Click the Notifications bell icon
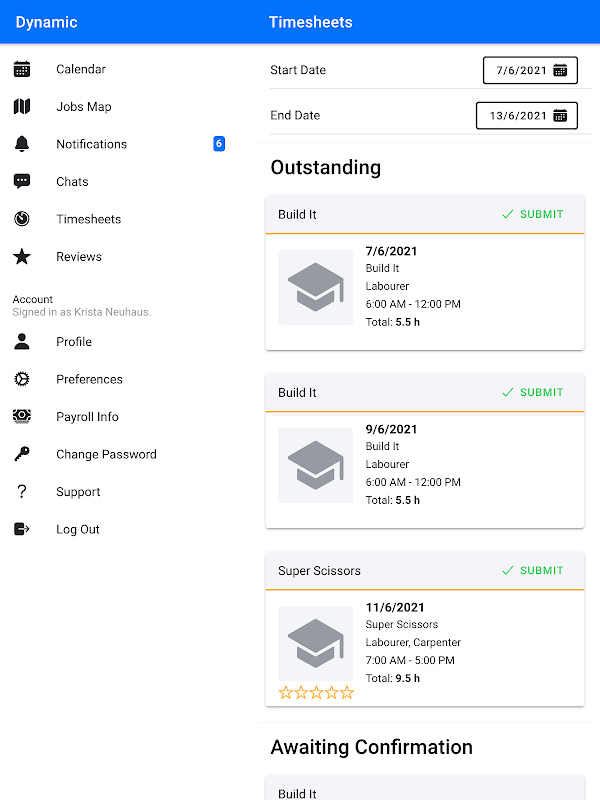 pyautogui.click(x=22, y=144)
